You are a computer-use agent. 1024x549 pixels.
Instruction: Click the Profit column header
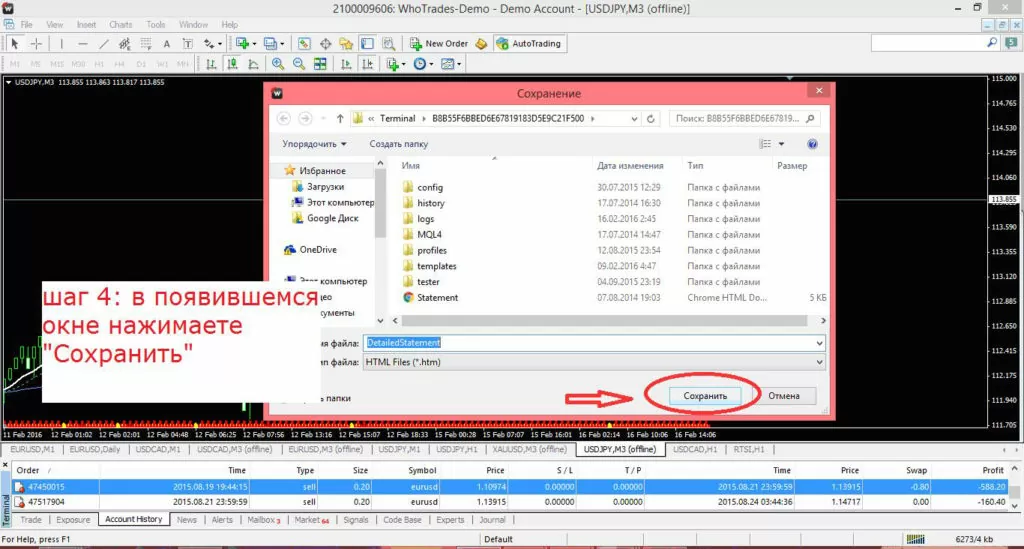993,471
